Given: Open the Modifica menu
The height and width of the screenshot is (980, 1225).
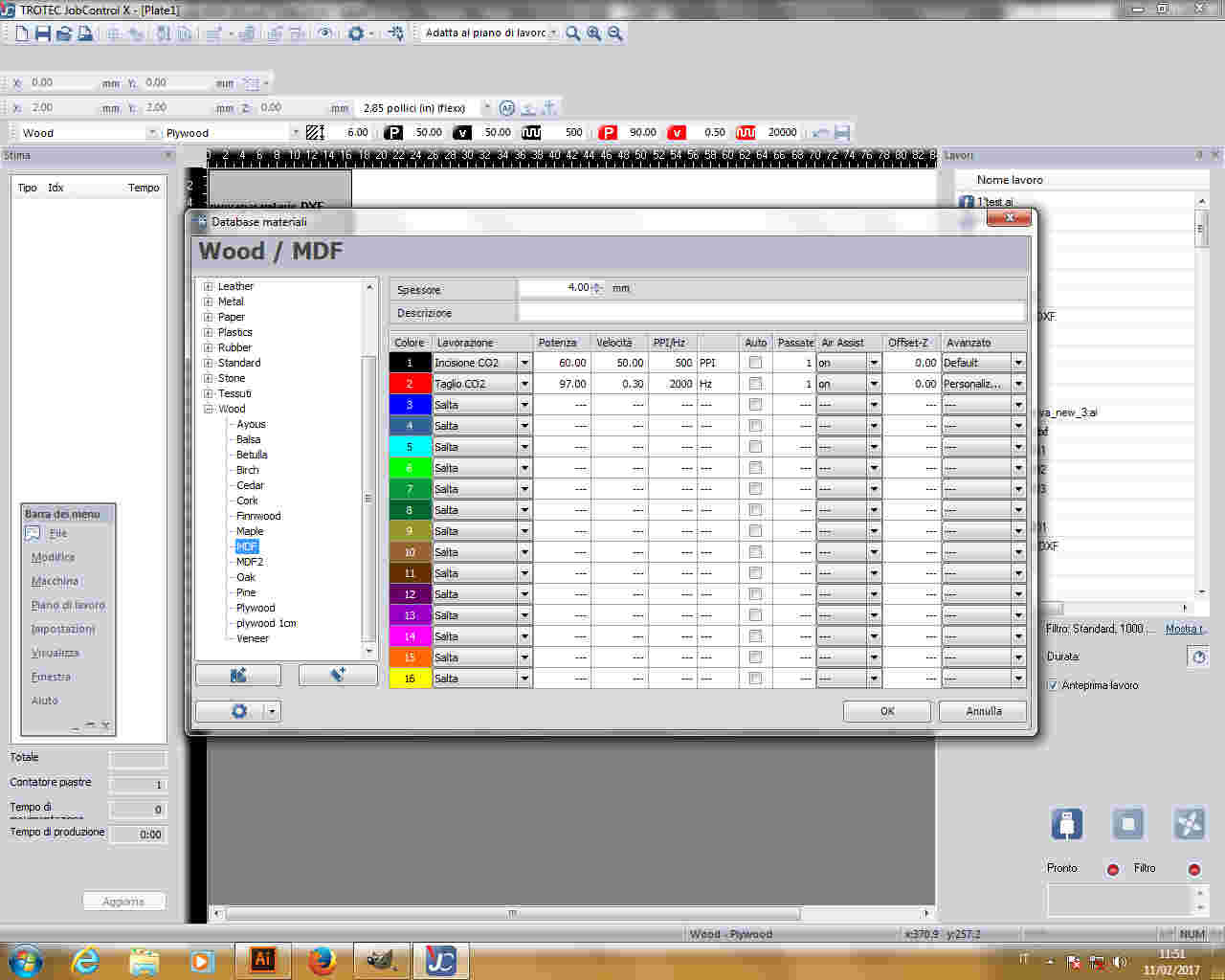Looking at the screenshot, I should (53, 557).
